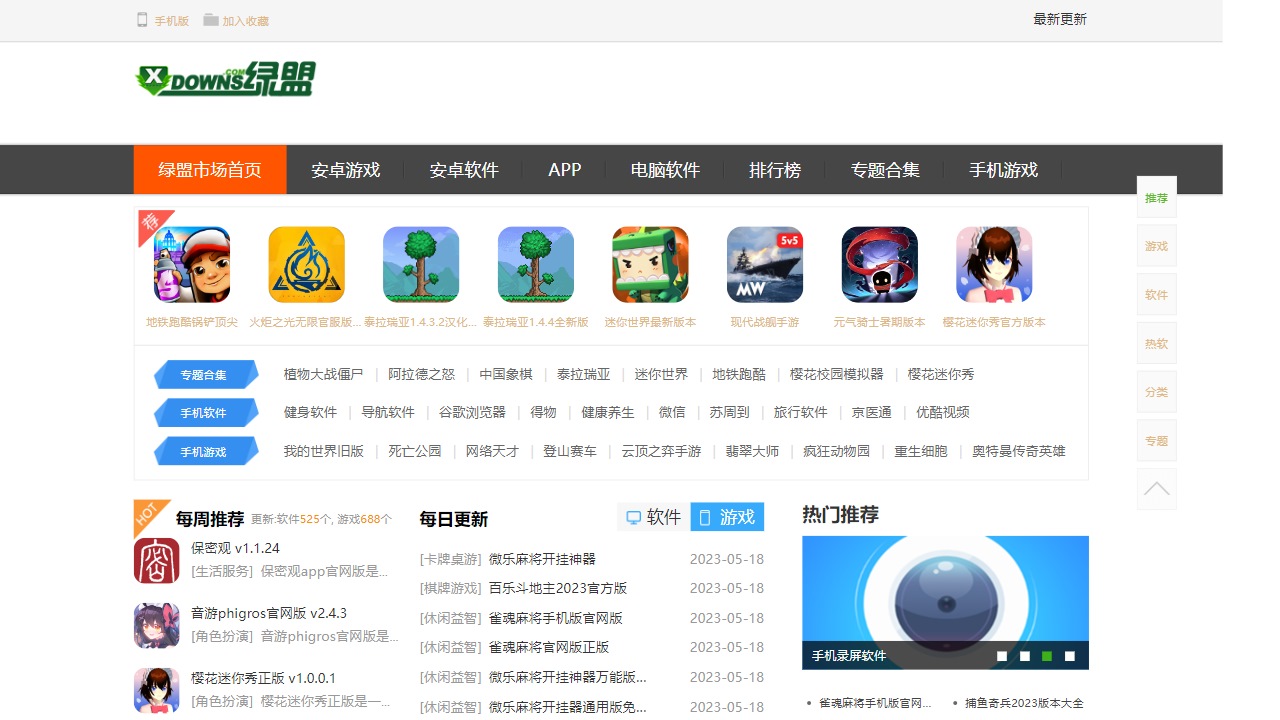Click the [棋牌游戏] category label
Viewport: 1280px width, 720px height.
(451, 588)
